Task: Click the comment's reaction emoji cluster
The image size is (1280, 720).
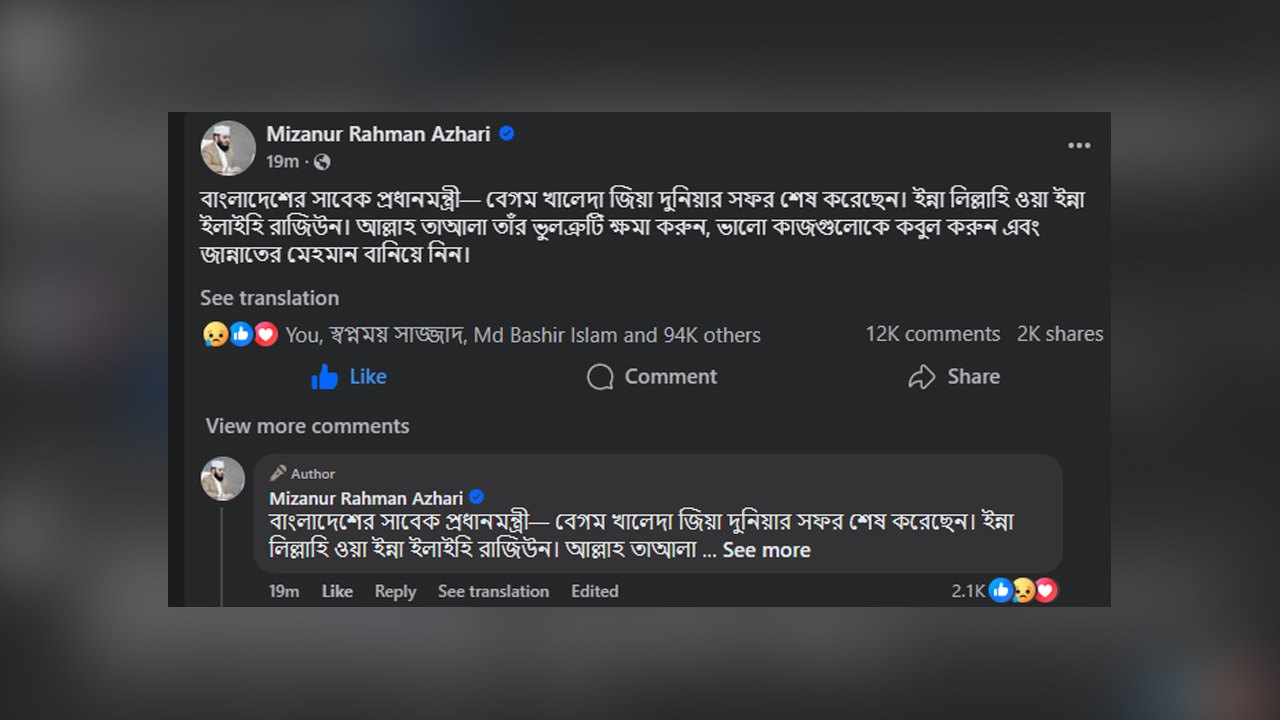Action: pyautogui.click(x=1023, y=591)
